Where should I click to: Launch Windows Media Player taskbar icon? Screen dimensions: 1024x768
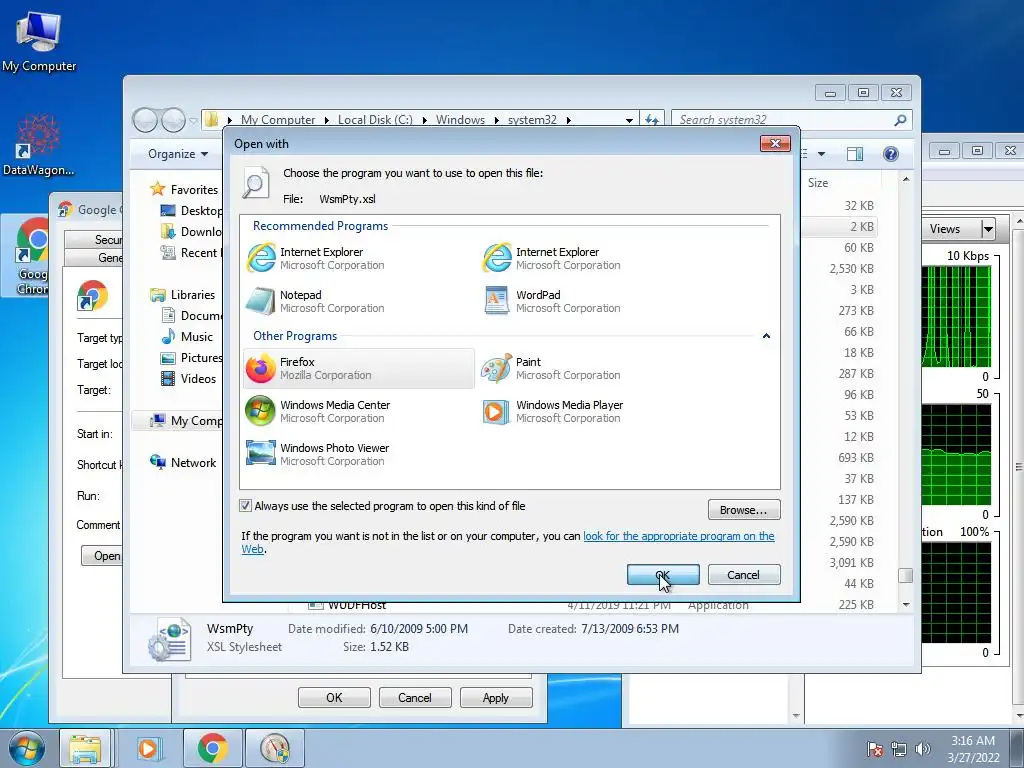pyautogui.click(x=148, y=748)
